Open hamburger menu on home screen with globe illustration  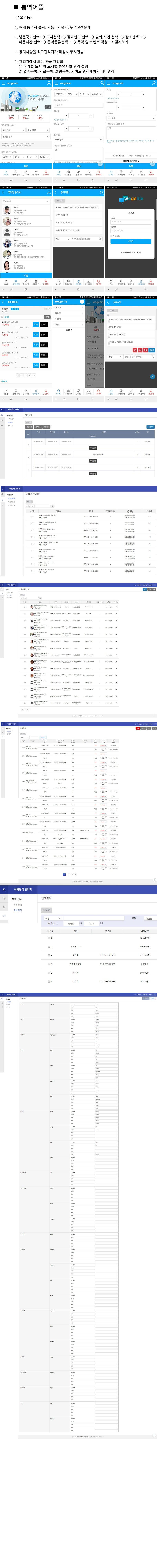3,83
